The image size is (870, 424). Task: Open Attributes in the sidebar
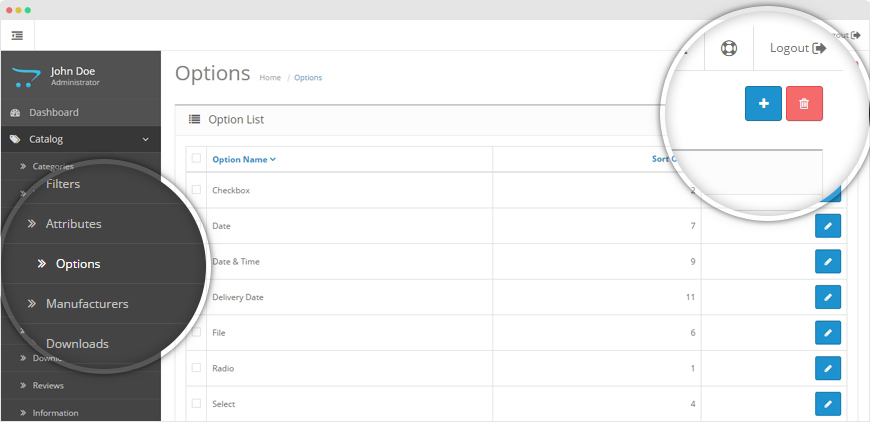pyautogui.click(x=73, y=224)
